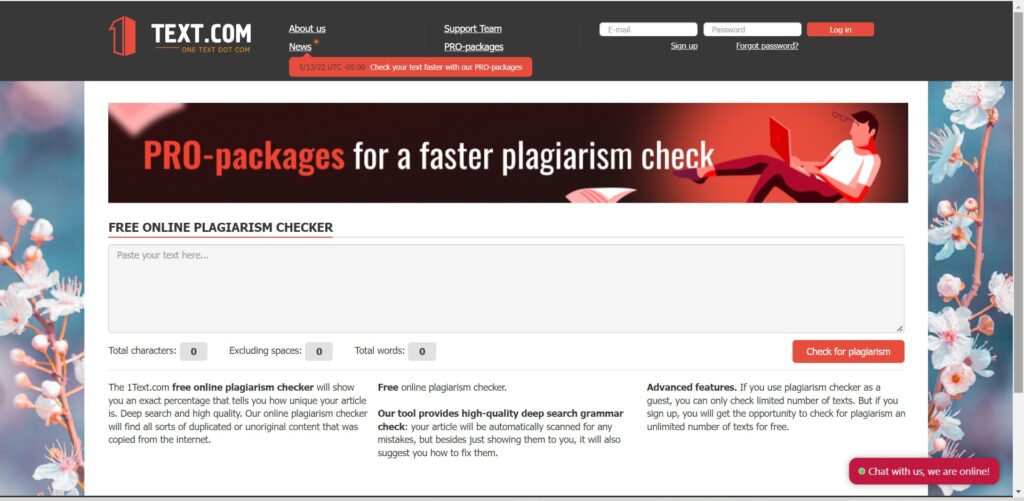Click the TEXT.COM site title text
Screen dimensions: 1024x501
click(x=201, y=33)
